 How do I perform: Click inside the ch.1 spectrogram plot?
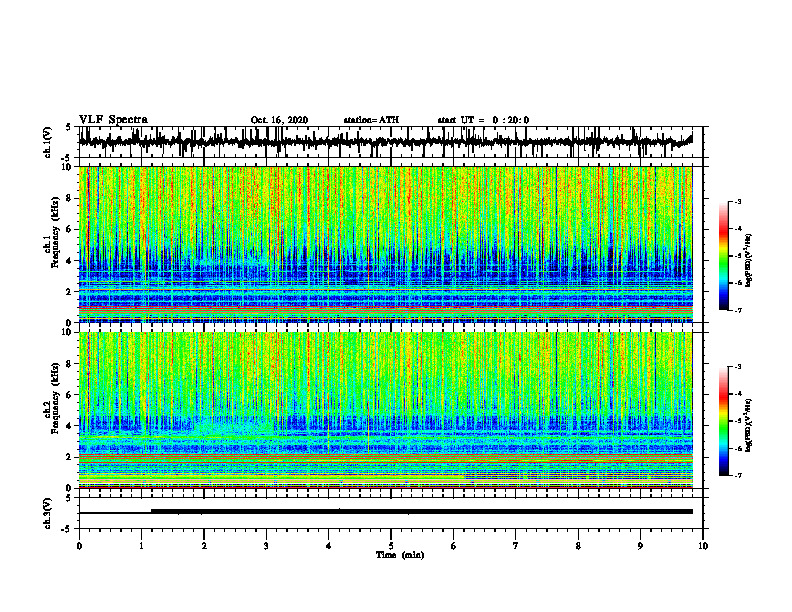click(386, 244)
